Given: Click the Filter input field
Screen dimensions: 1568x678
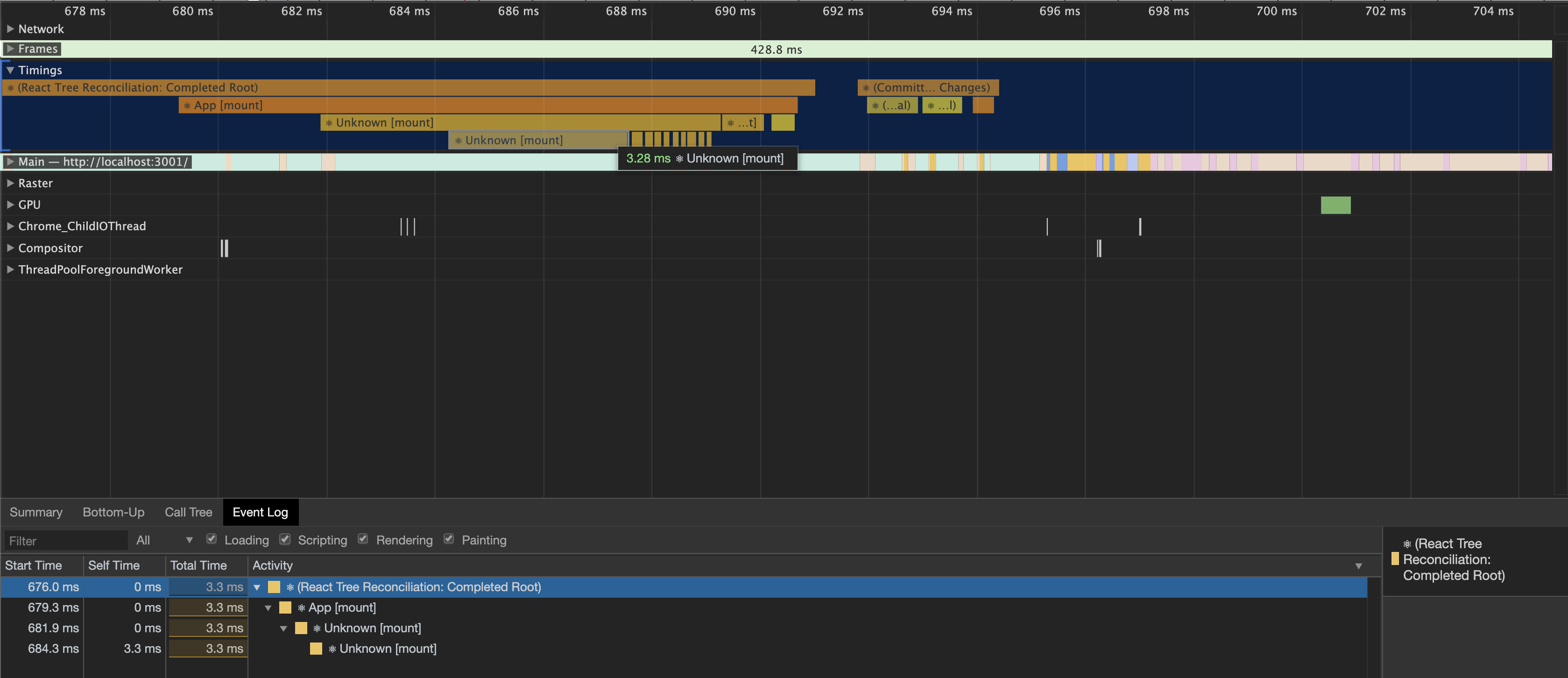Looking at the screenshot, I should click(66, 540).
